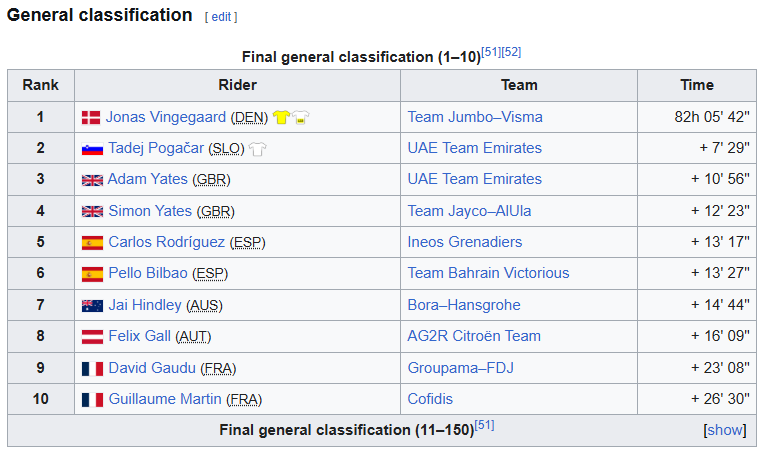This screenshot has height=453, width=761.
Task: Open the Team Jumbo–Visma link
Action: coord(475,117)
